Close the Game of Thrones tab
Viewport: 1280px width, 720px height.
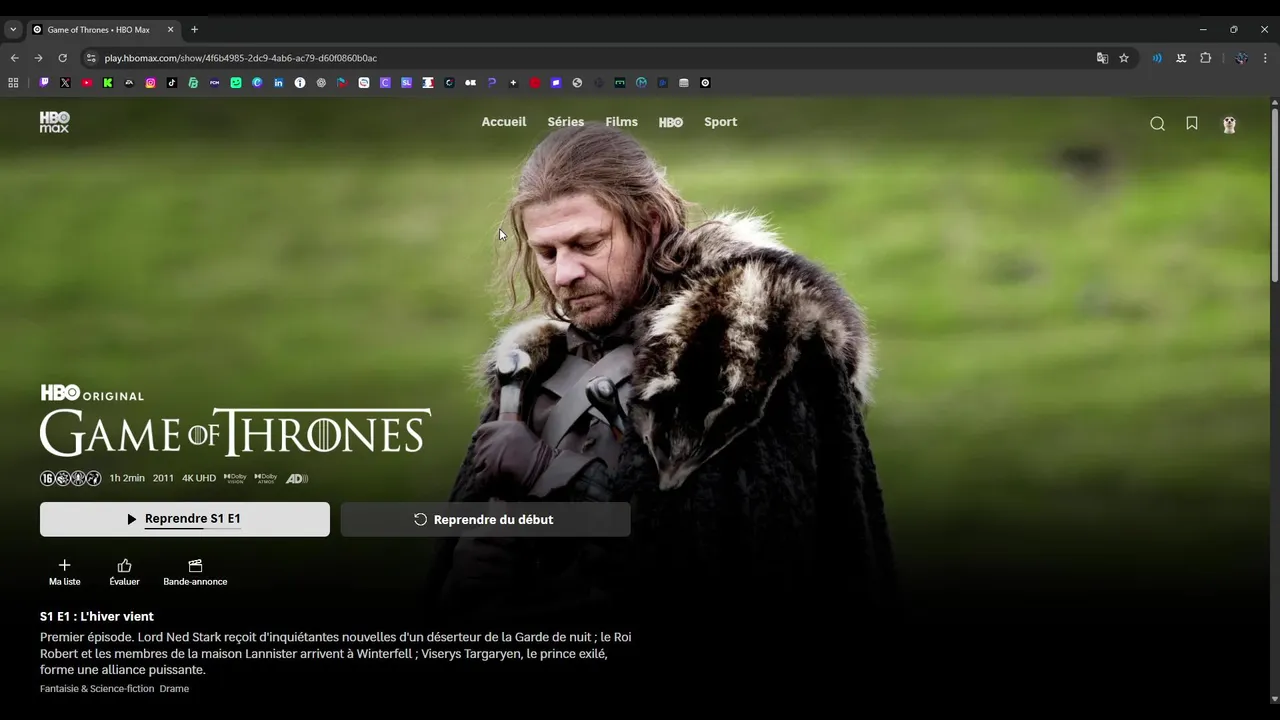click(170, 30)
